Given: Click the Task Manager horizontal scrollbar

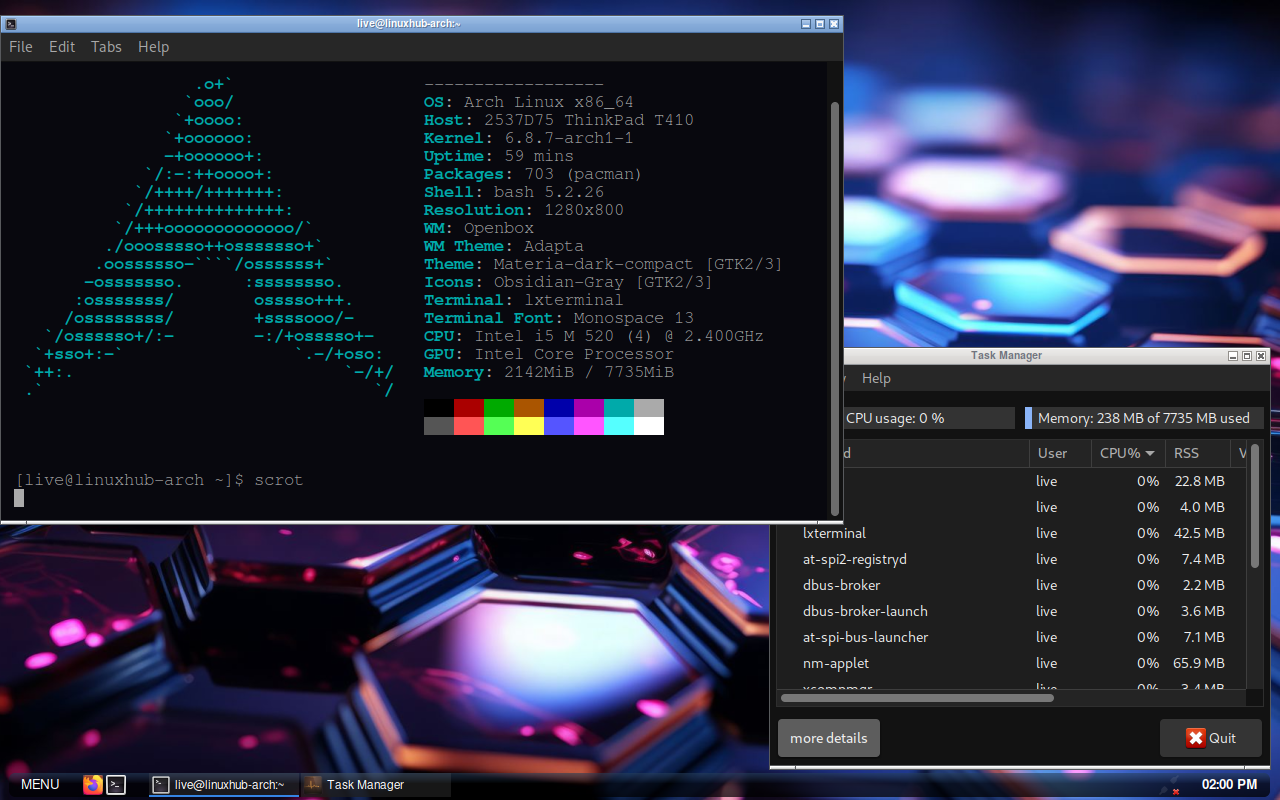Looking at the screenshot, I should pyautogui.click(x=917, y=697).
